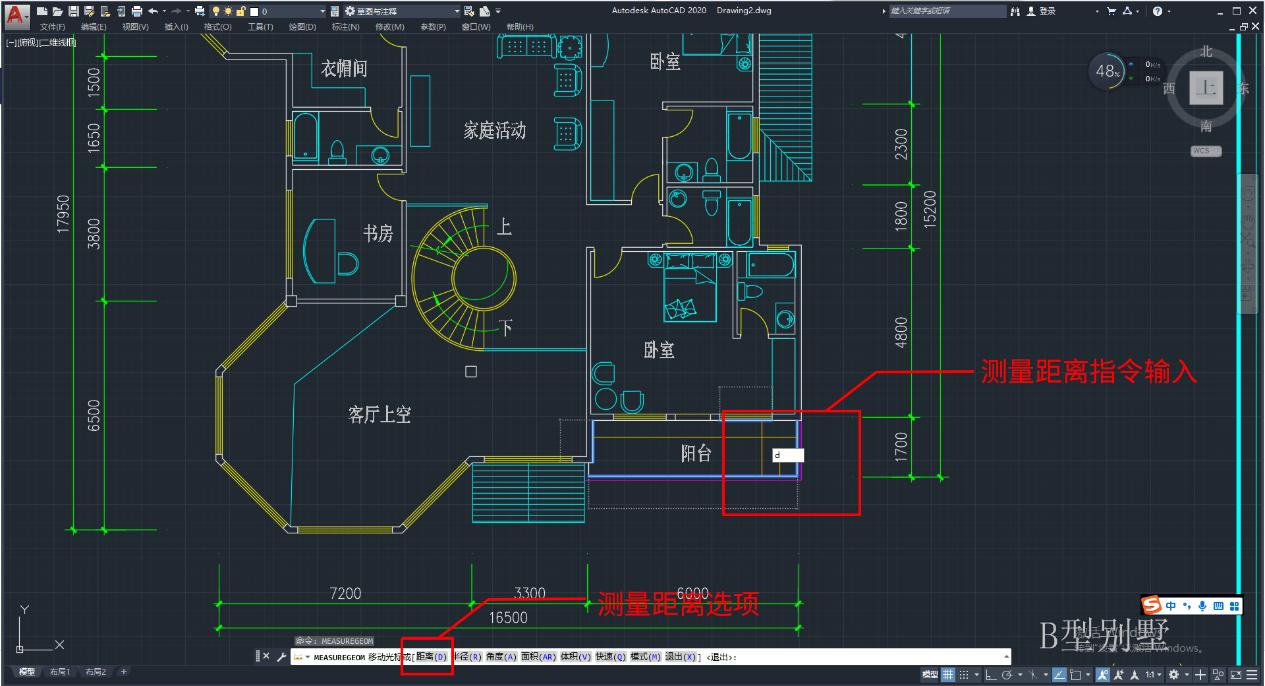The height and width of the screenshot is (686, 1265).
Task: Click the Save icon on Quick Access toolbar
Action: coord(74,10)
